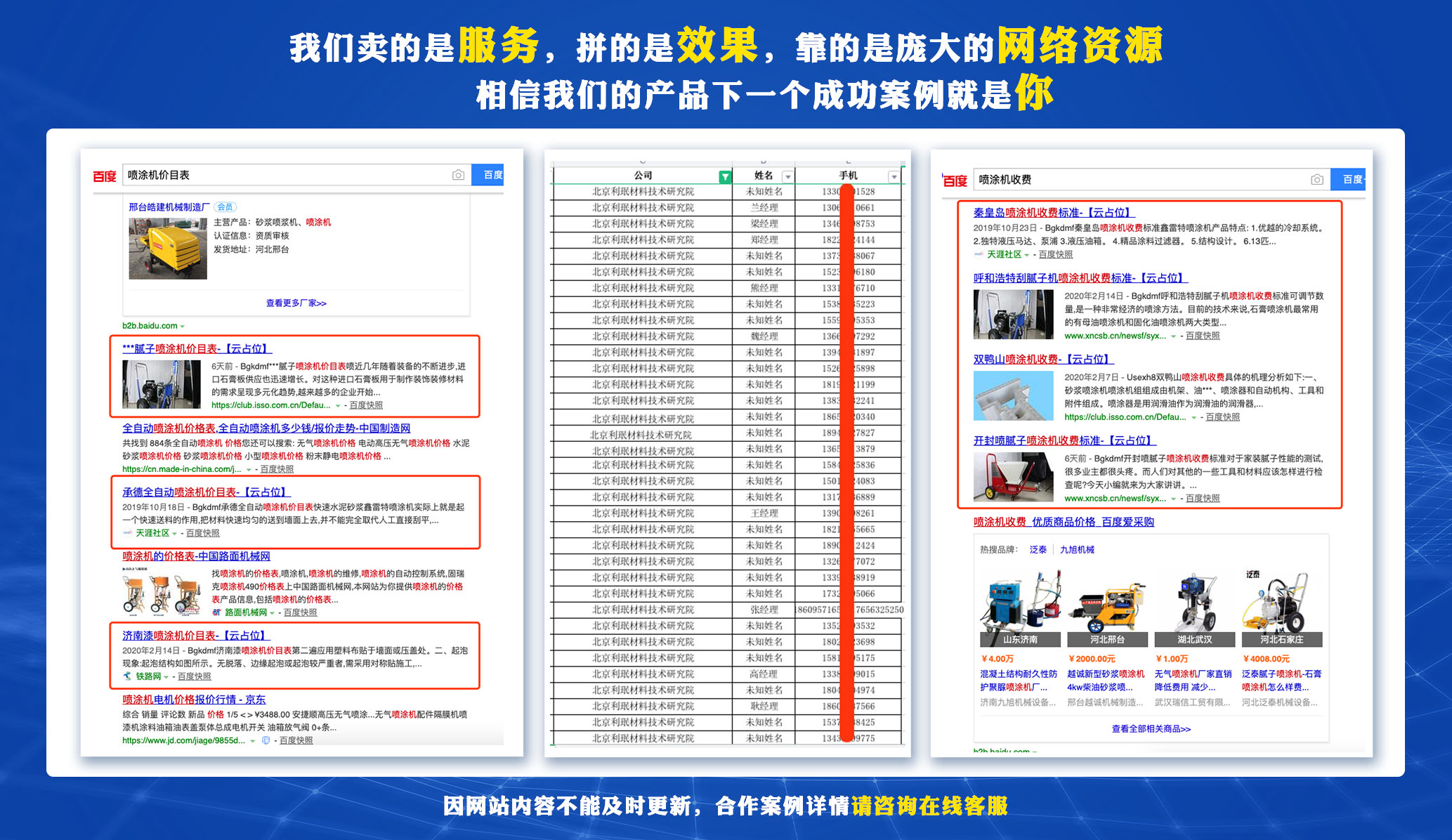Click the 会员 badge next to 邢台皓建机械制造厂
The width and height of the screenshot is (1452, 840).
225,207
